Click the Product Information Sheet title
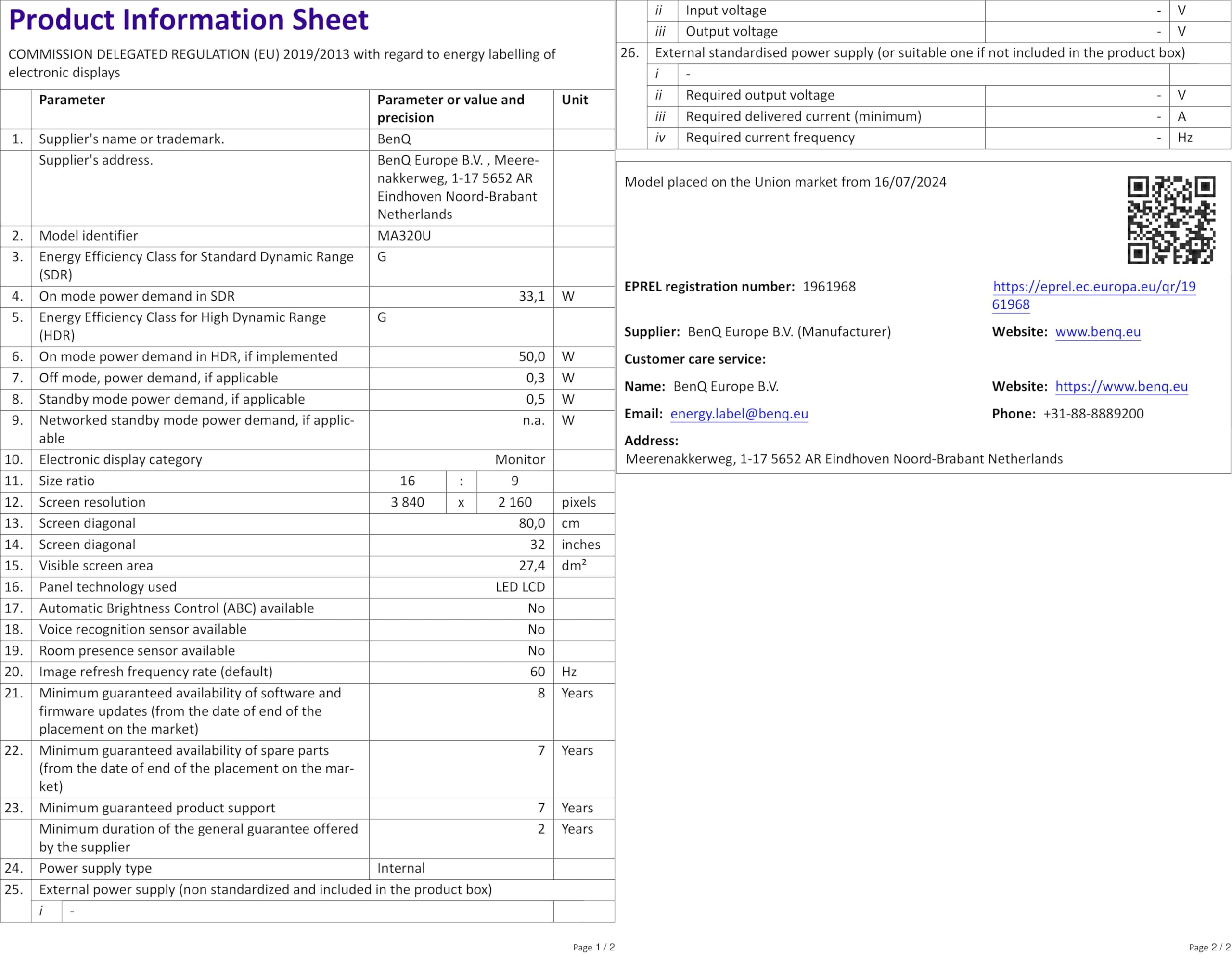Viewport: 1232px width, 963px height. (x=189, y=20)
